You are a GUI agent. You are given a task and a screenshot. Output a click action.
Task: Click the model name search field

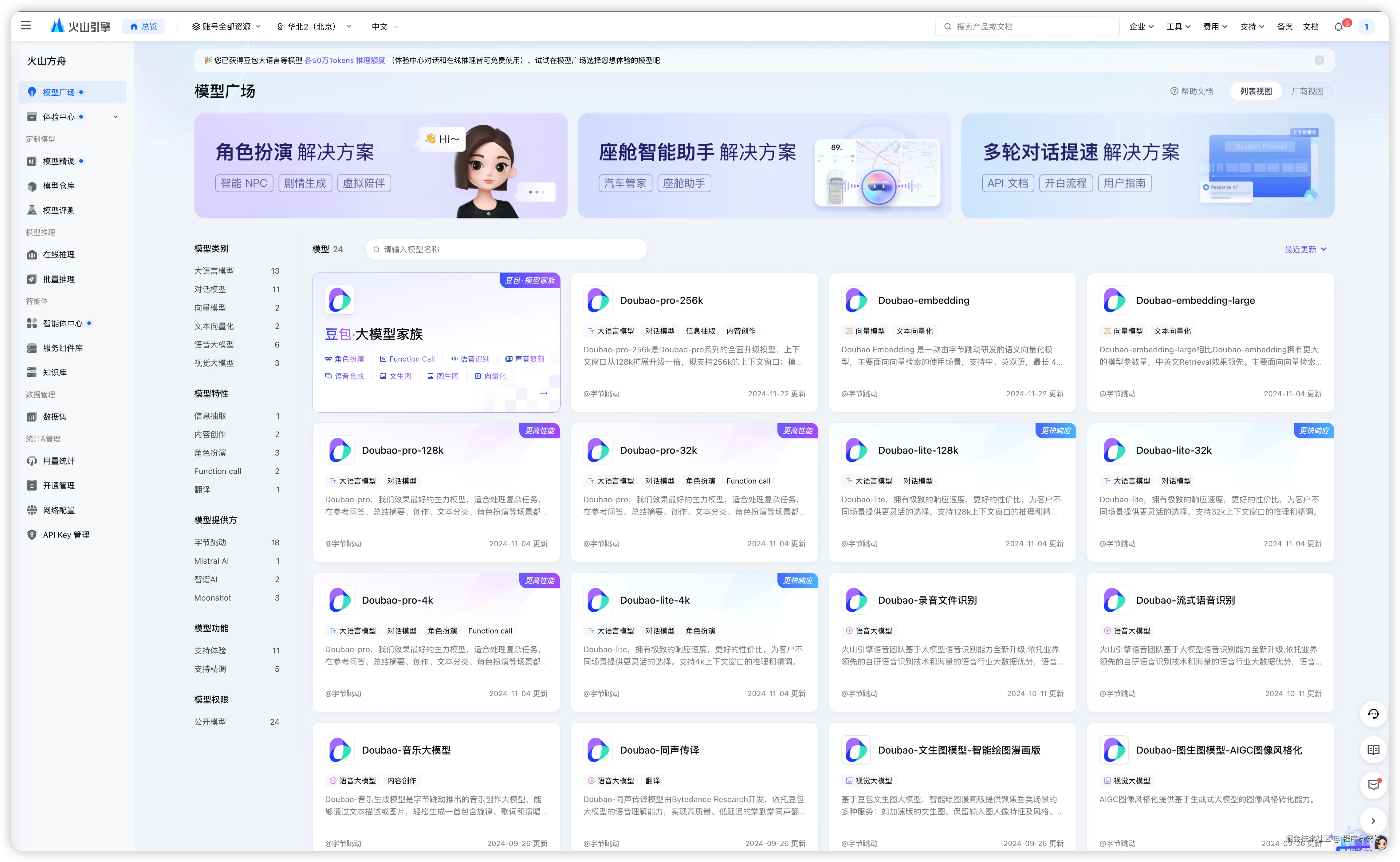click(506, 249)
